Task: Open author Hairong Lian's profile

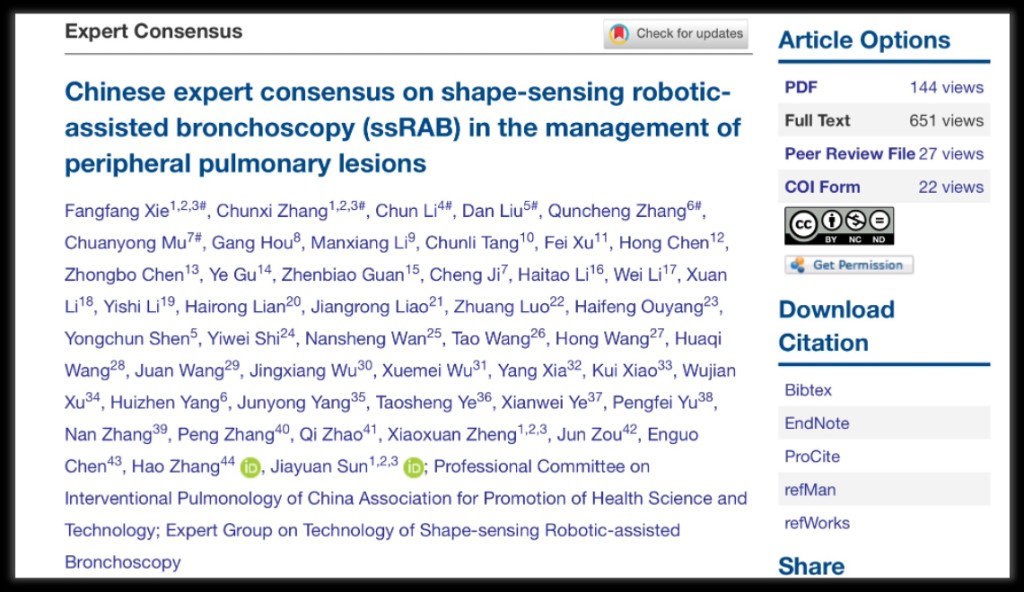Action: pos(235,307)
